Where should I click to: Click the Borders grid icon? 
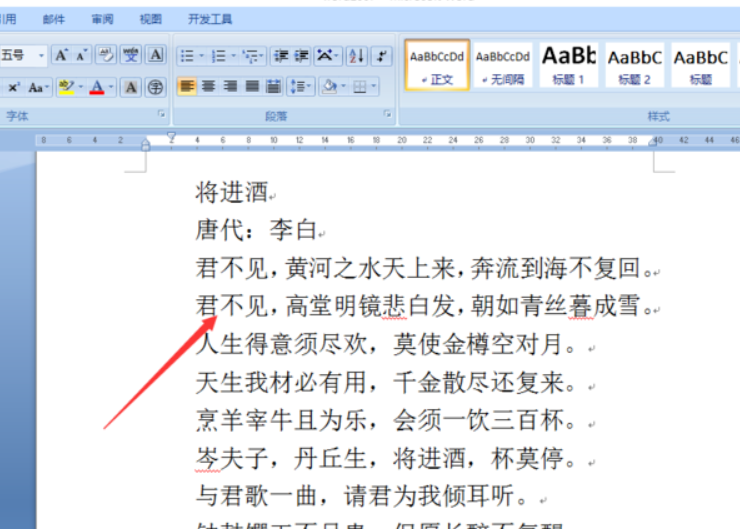[x=360, y=87]
